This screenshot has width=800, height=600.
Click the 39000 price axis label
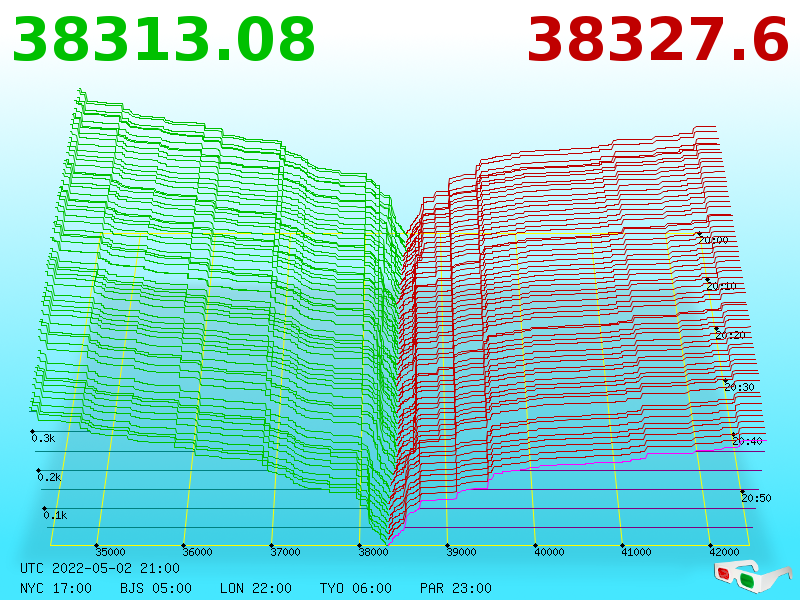(x=461, y=552)
